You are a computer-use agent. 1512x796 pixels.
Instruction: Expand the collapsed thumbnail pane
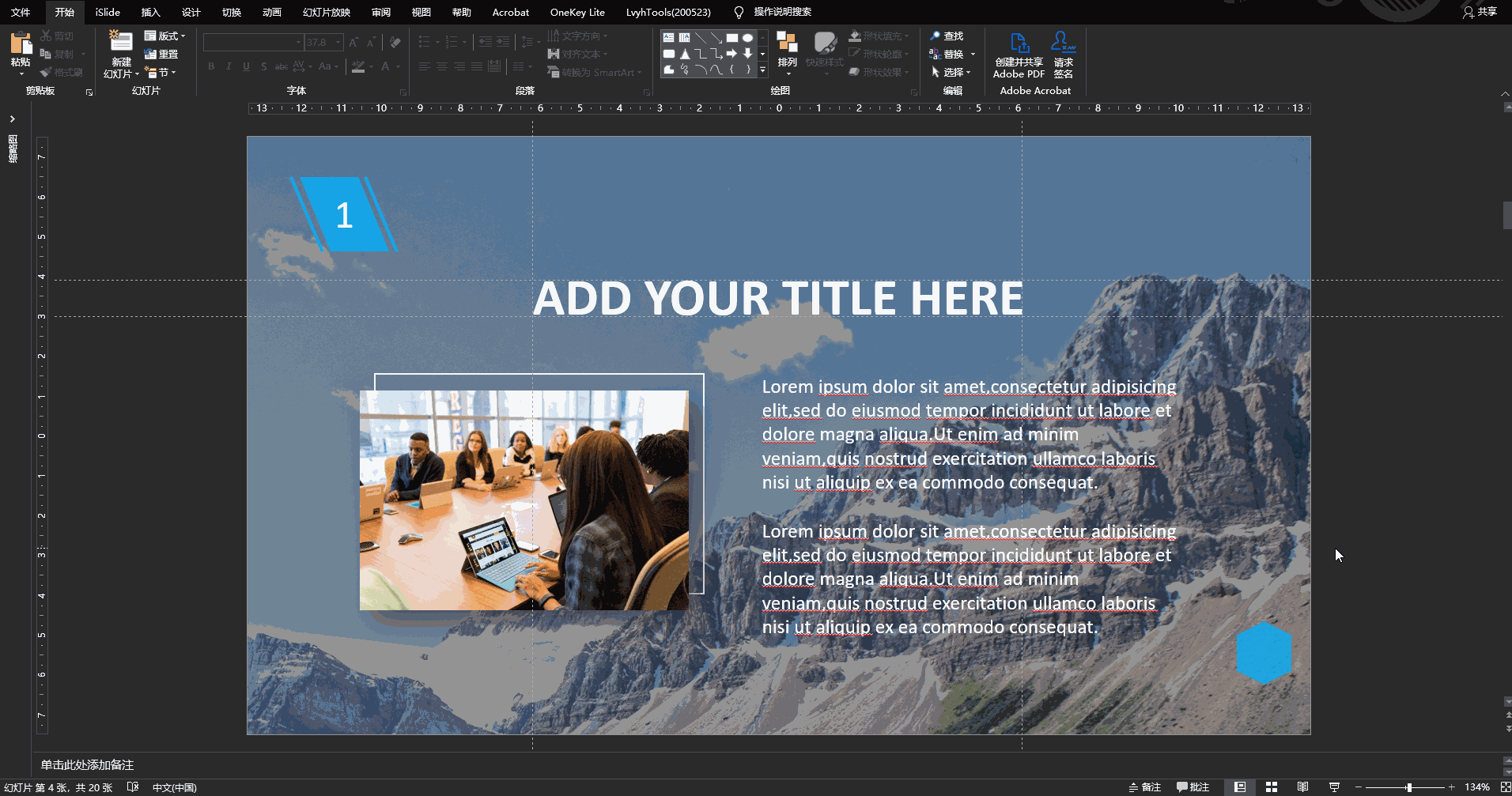tap(13, 119)
